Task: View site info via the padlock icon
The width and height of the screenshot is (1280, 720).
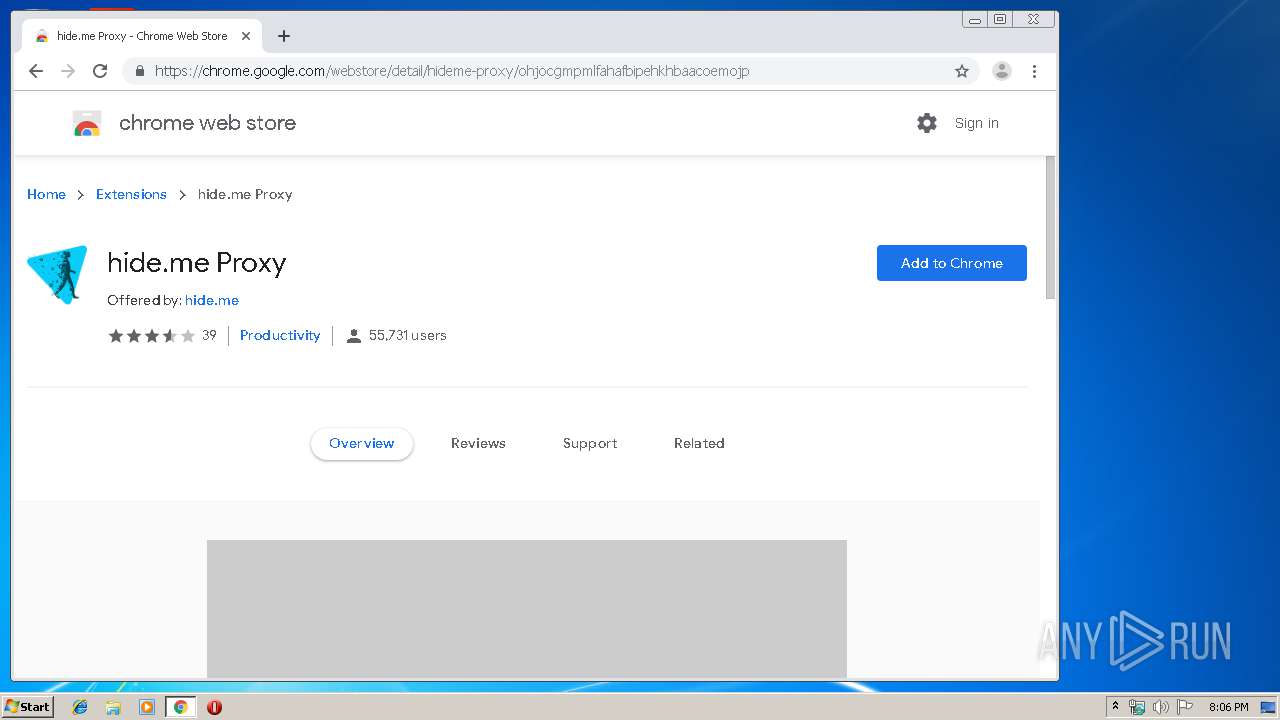Action: [139, 71]
